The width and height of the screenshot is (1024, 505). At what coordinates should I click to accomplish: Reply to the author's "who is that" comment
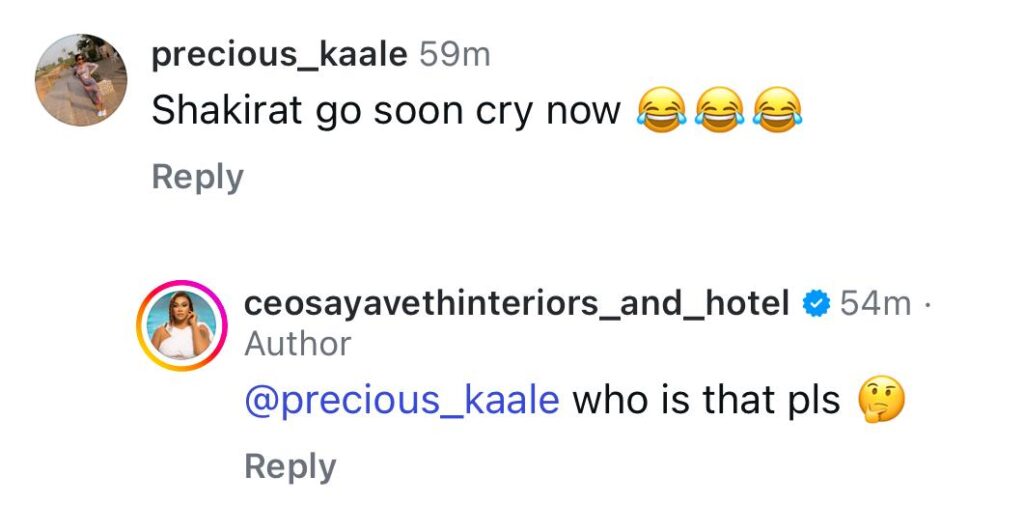point(290,466)
